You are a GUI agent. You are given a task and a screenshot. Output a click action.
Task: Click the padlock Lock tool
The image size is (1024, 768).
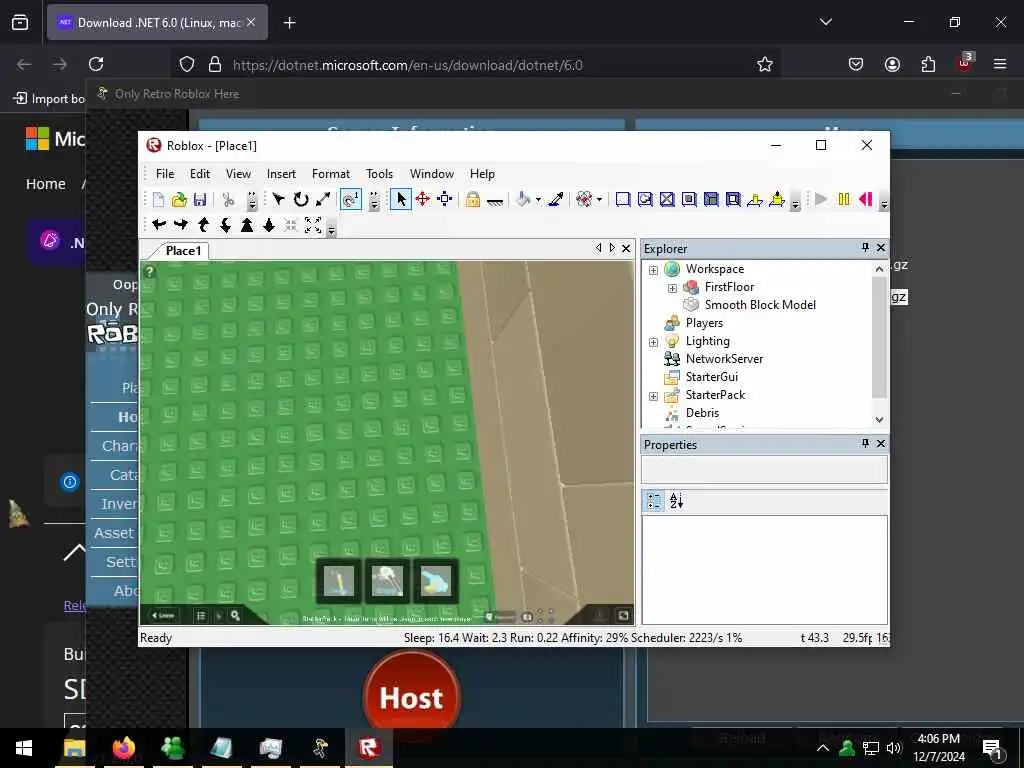[473, 200]
